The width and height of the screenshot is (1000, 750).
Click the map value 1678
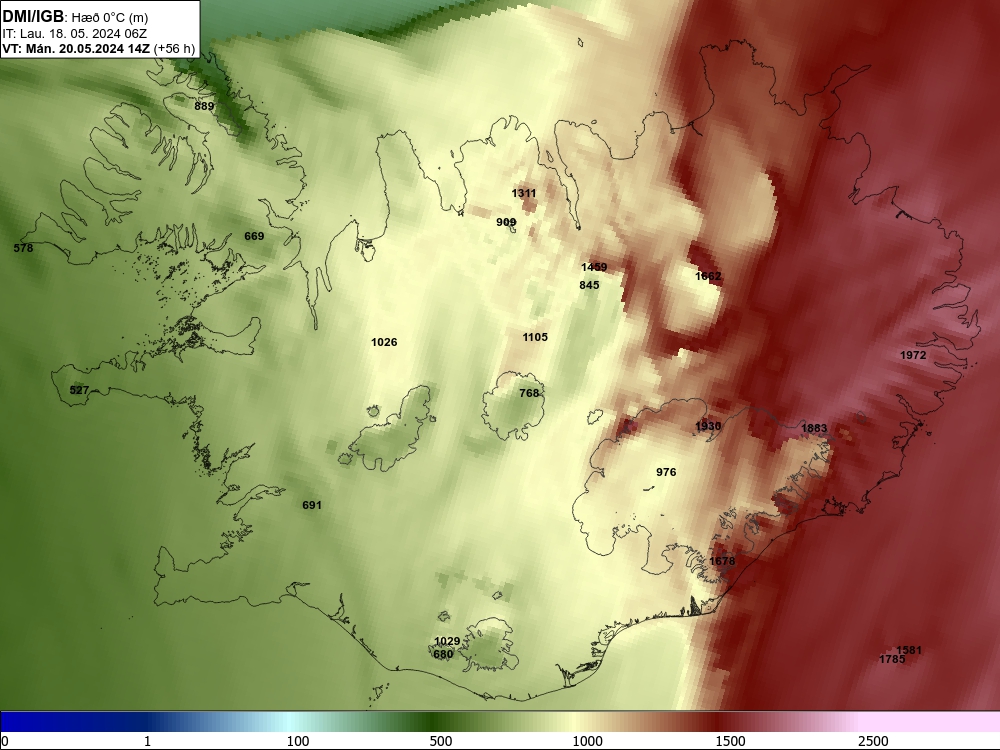722,561
